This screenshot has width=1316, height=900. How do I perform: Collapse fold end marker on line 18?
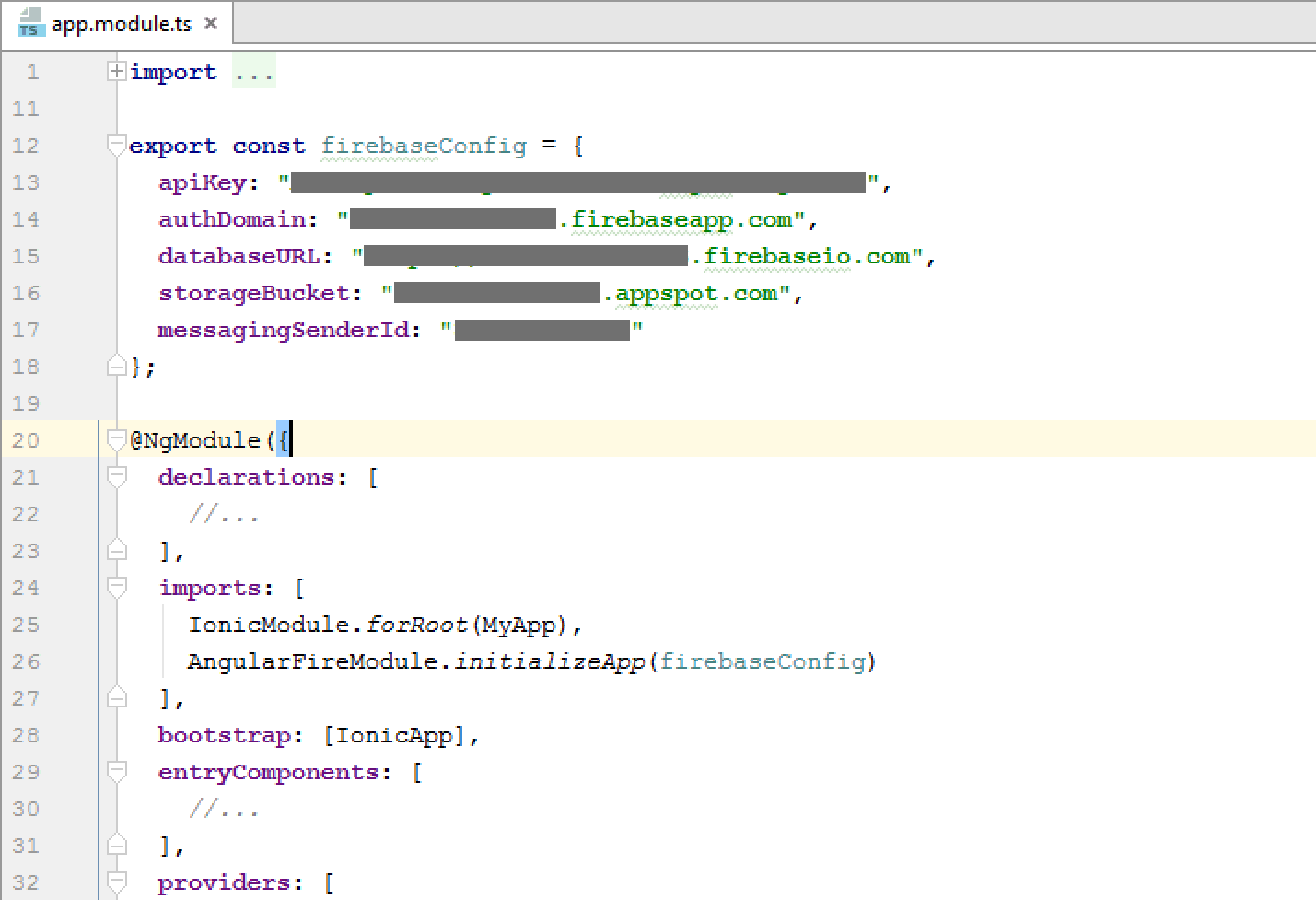pyautogui.click(x=116, y=366)
